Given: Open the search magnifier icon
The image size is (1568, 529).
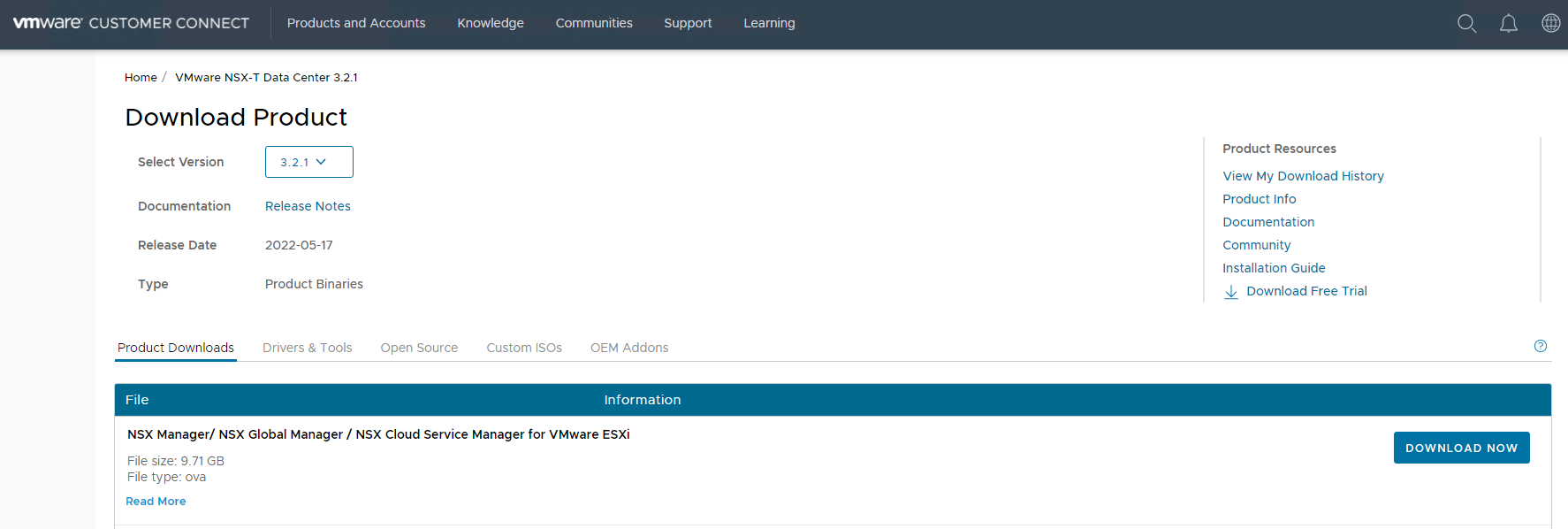Looking at the screenshot, I should [1466, 24].
